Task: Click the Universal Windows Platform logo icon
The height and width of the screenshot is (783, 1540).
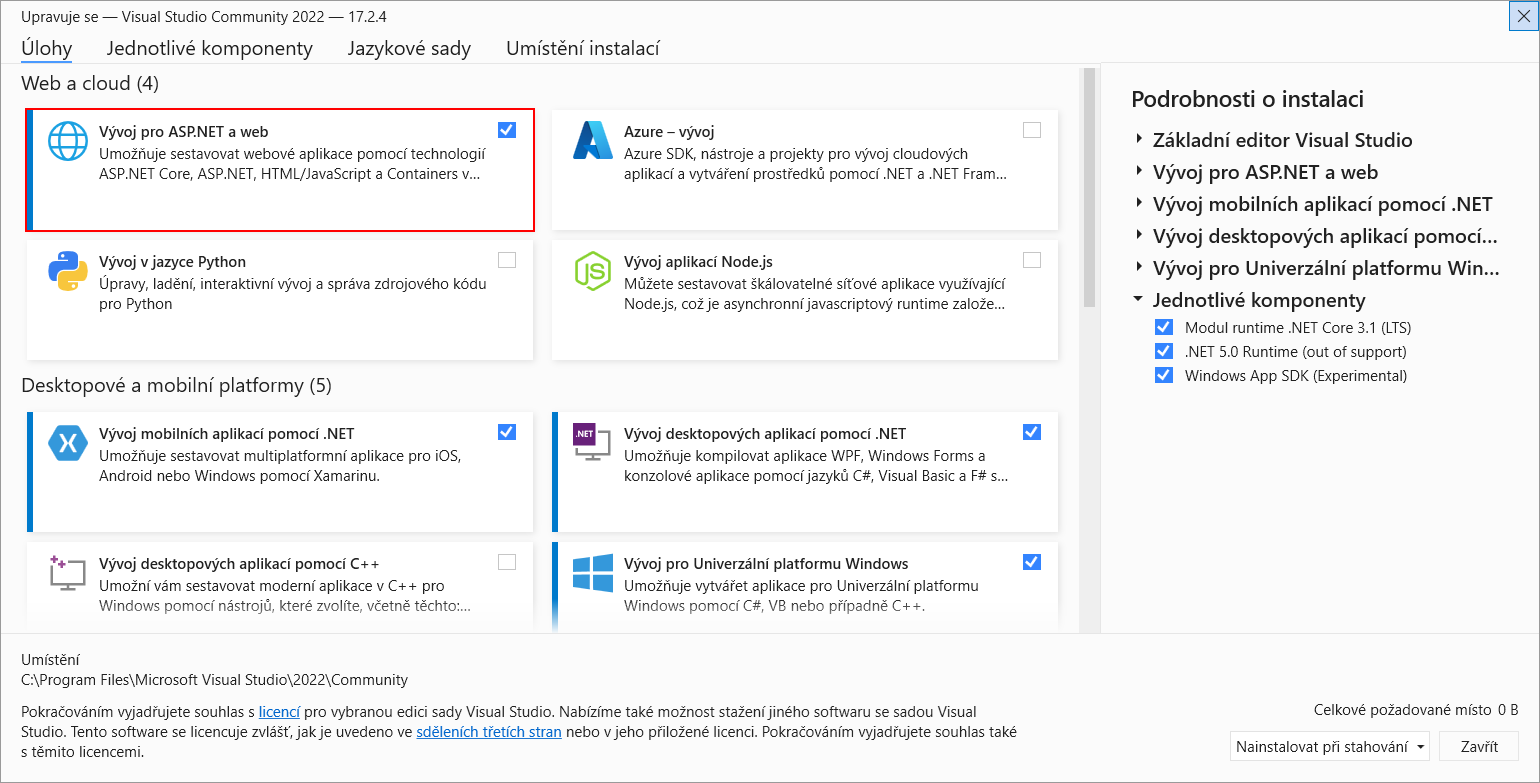Action: click(x=592, y=573)
